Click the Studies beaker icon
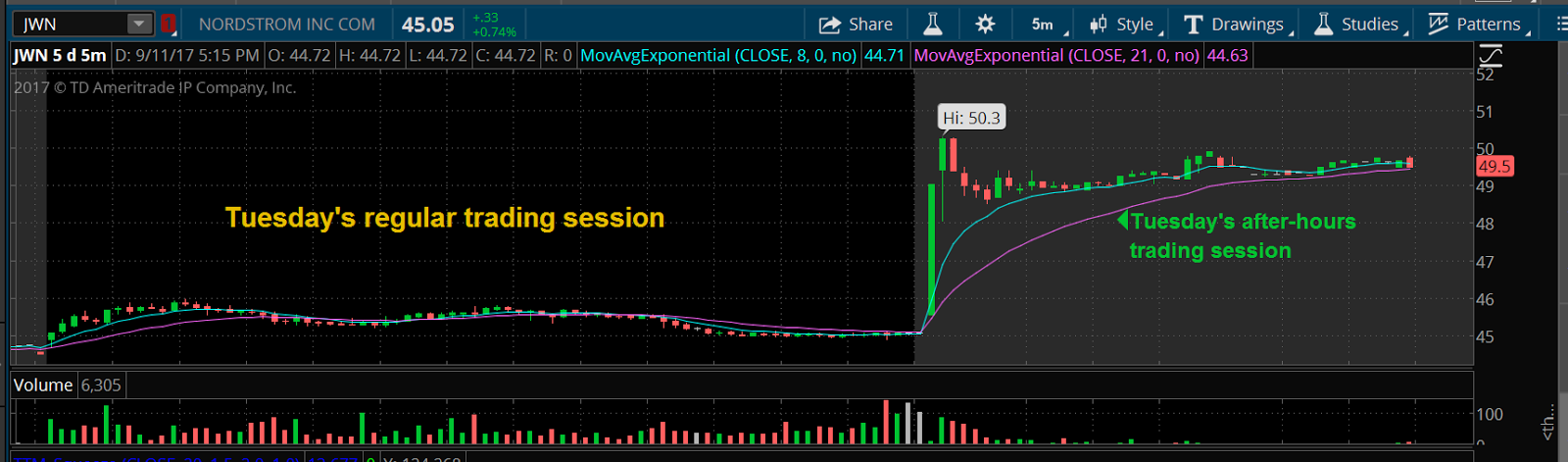 point(1323,25)
